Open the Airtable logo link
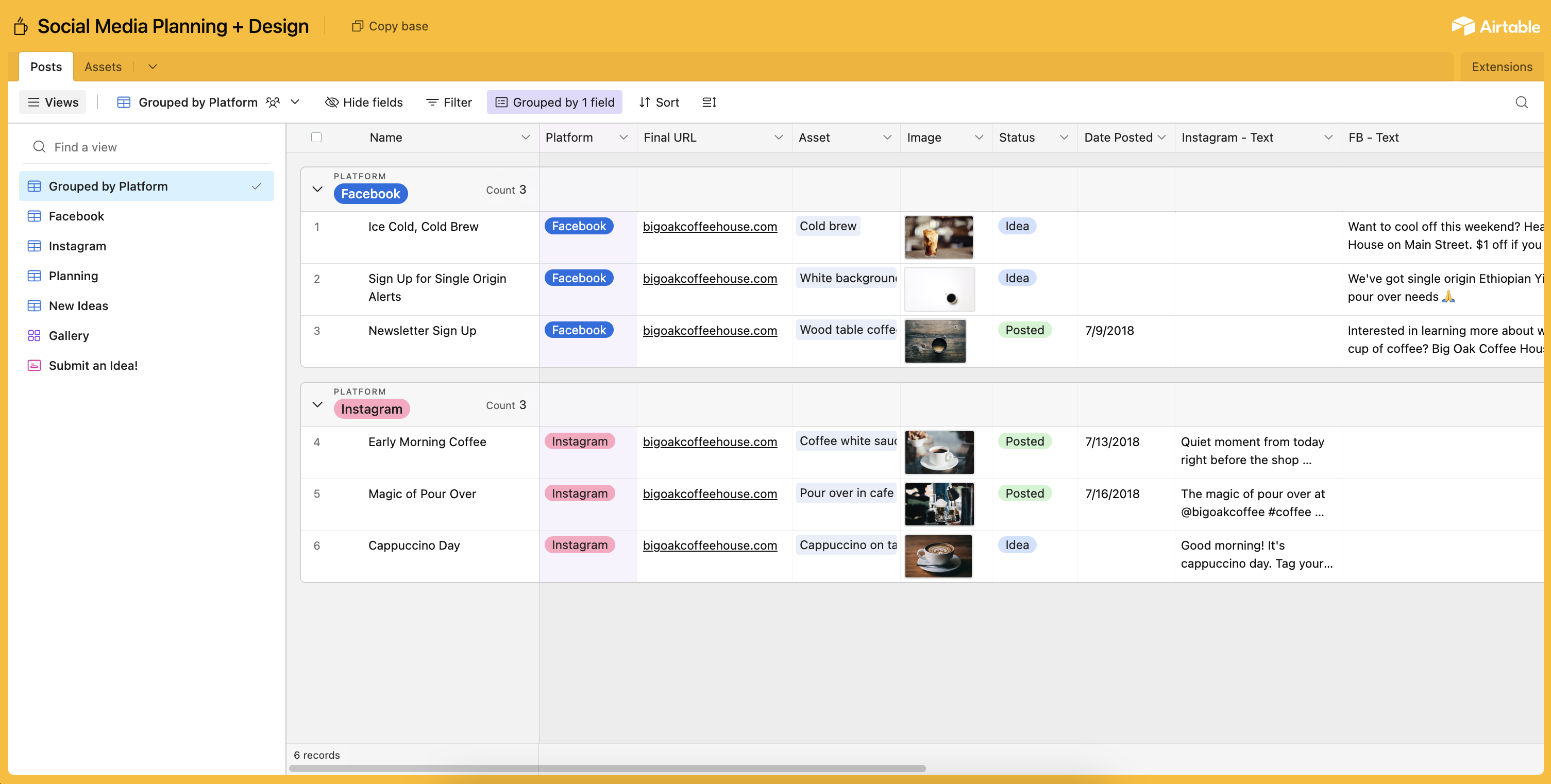The height and width of the screenshot is (784, 1551). click(x=1495, y=26)
